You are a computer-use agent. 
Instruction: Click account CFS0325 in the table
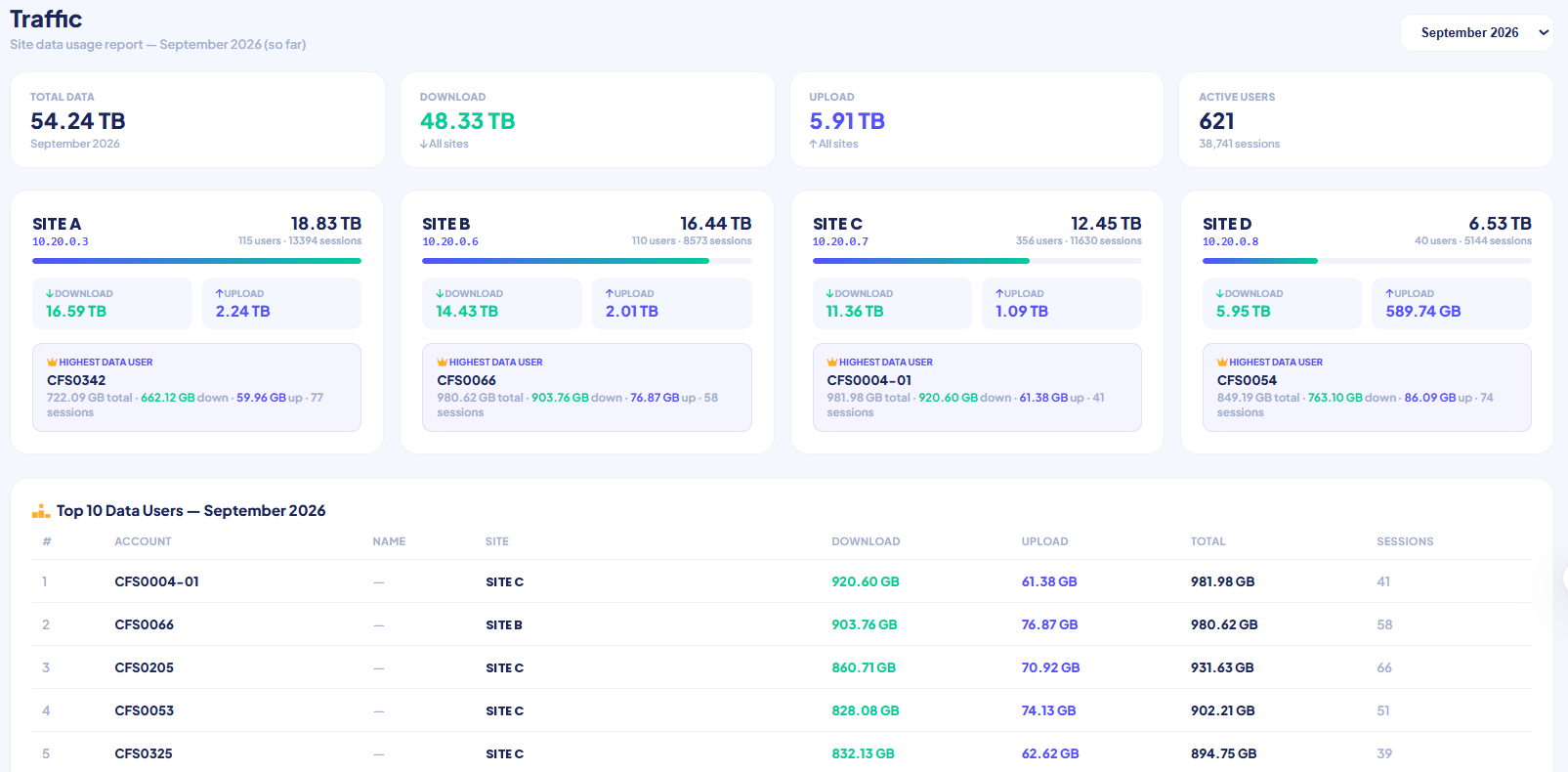[144, 753]
